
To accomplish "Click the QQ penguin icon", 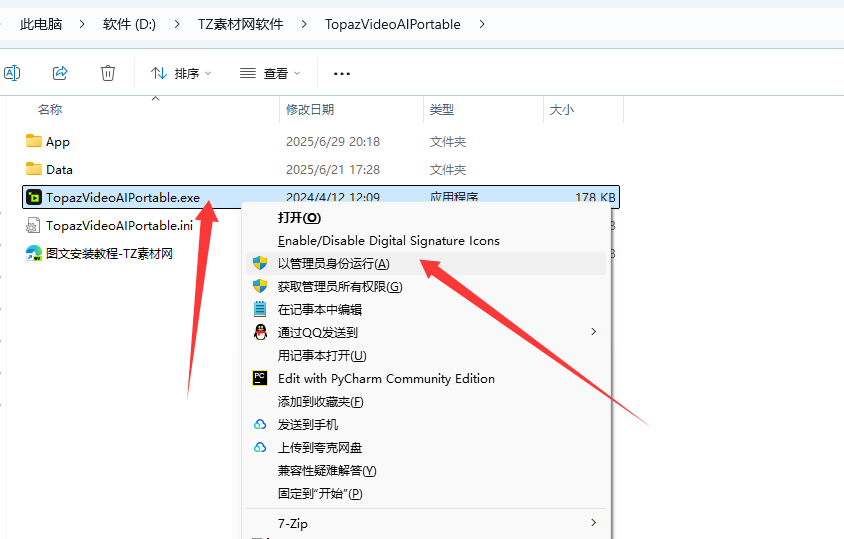I will click(260, 332).
